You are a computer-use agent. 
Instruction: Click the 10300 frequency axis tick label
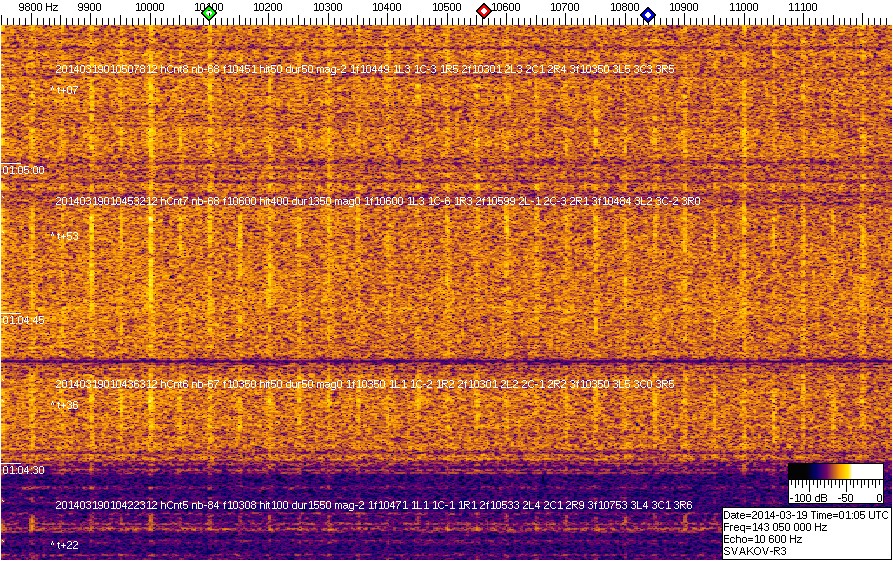pos(328,7)
